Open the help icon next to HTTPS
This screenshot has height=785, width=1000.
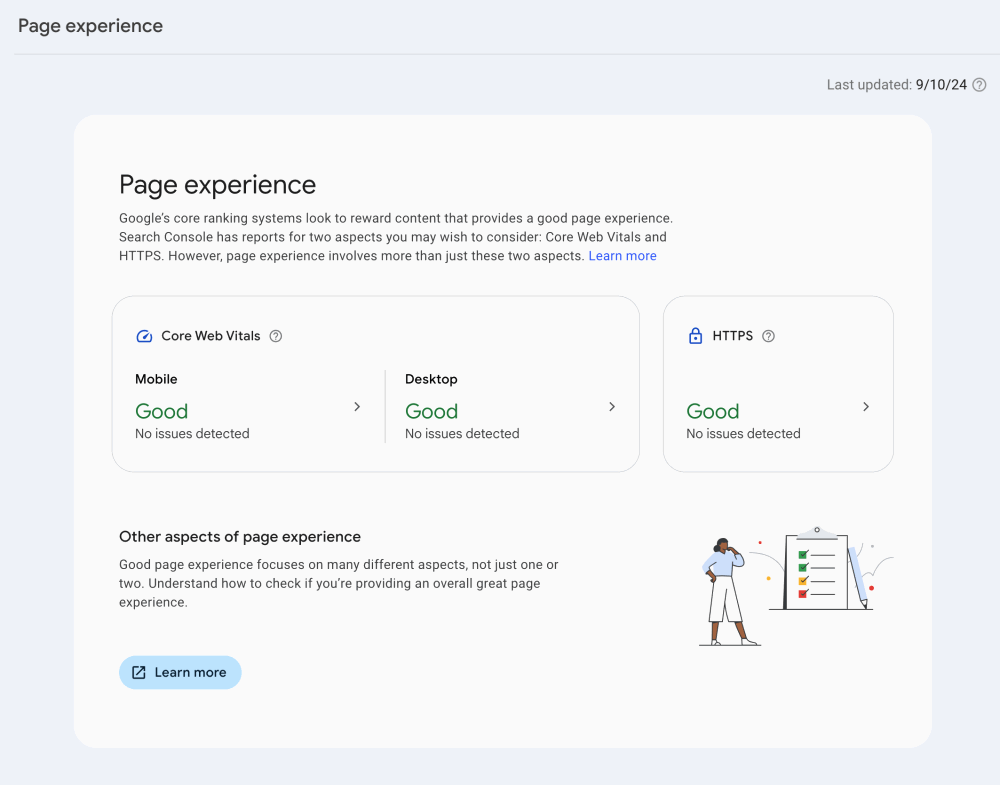[x=768, y=336]
